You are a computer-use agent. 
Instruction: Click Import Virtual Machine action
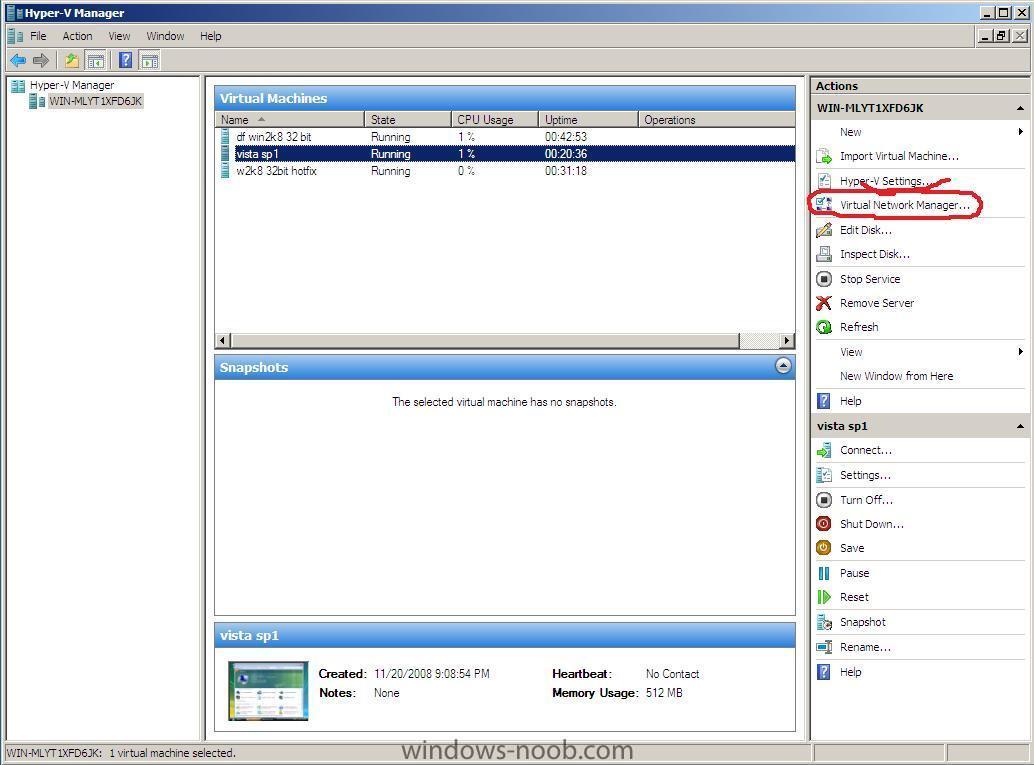click(899, 156)
